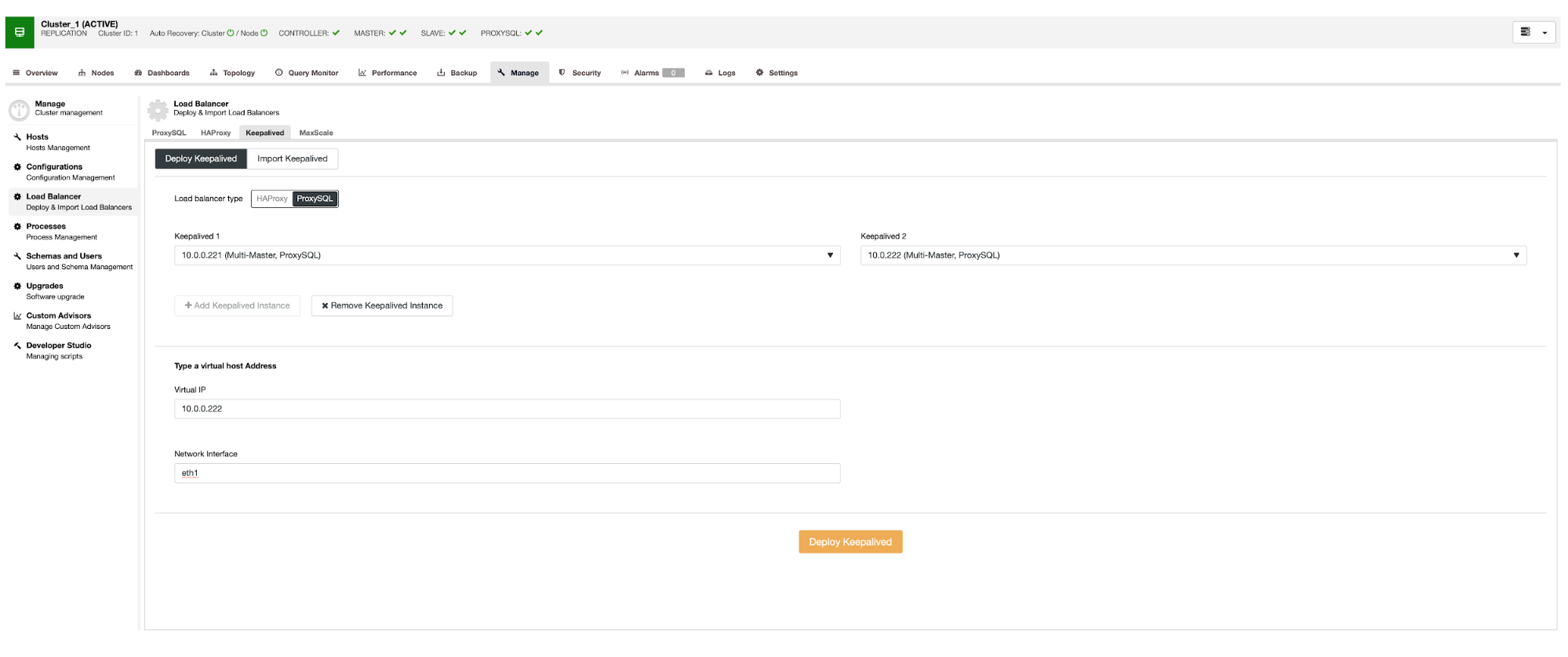Open Hosts Management in sidebar
The width and height of the screenshot is (1568, 657).
[58, 148]
